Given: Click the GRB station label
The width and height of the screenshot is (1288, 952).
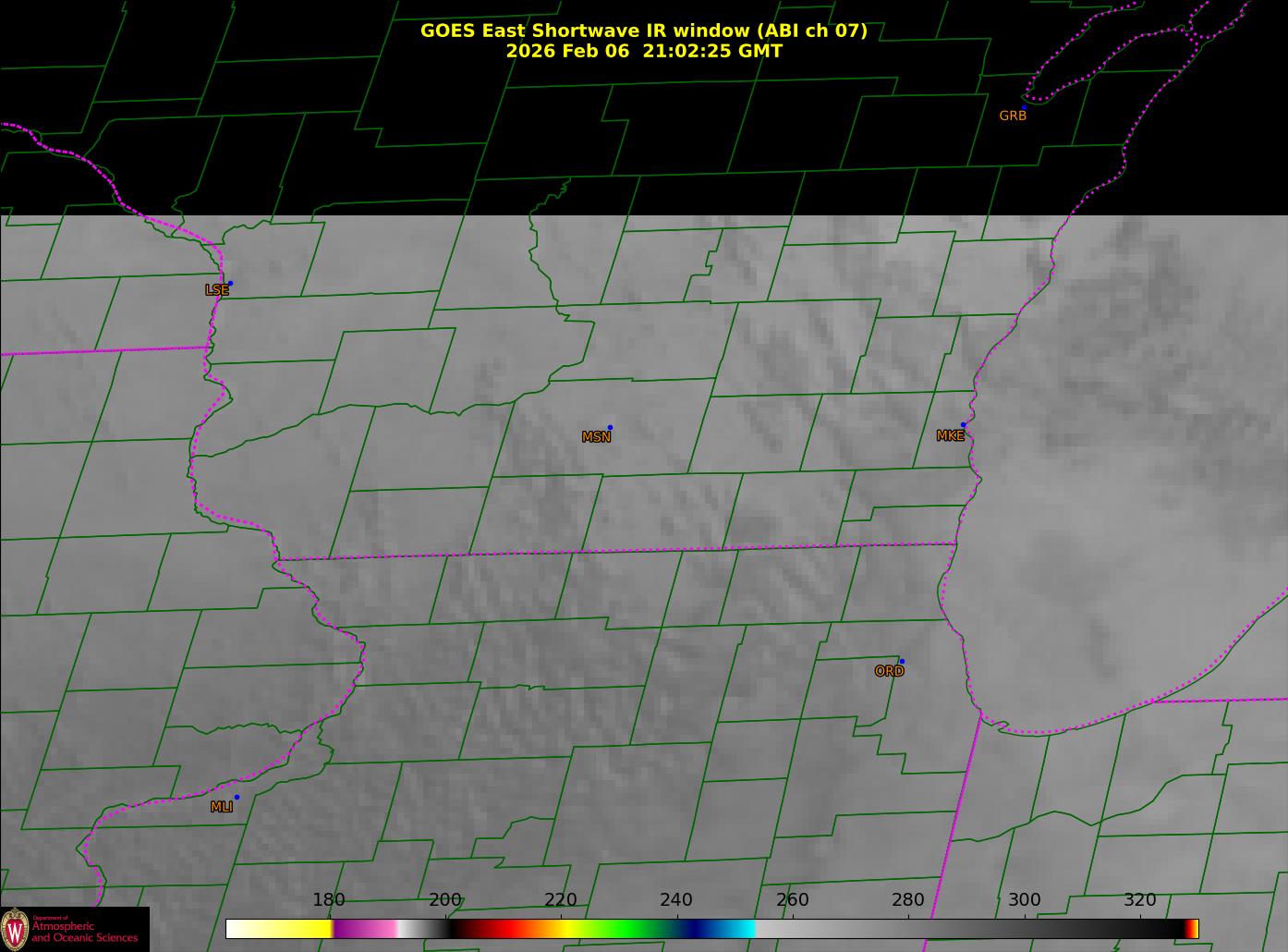Looking at the screenshot, I should 1013,116.
